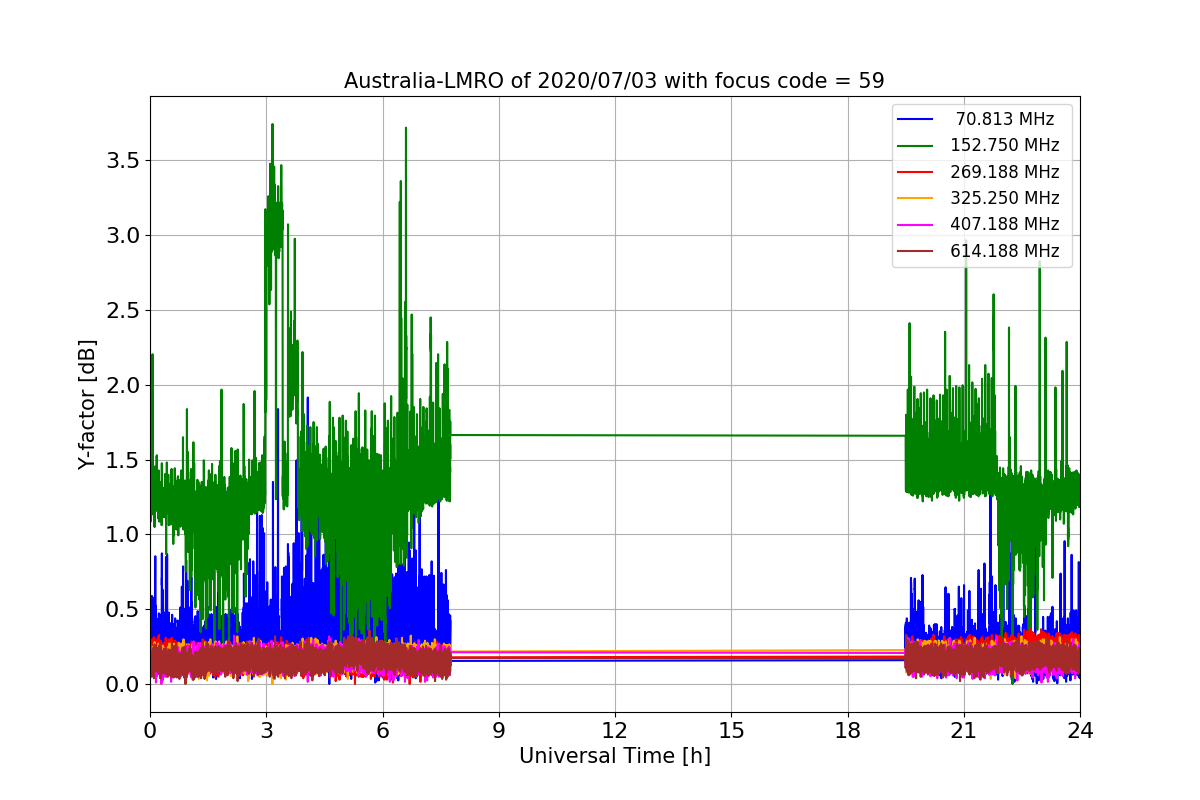The image size is (1200, 800).
Task: Click the x-axis tick label '6'
Action: 382,730
